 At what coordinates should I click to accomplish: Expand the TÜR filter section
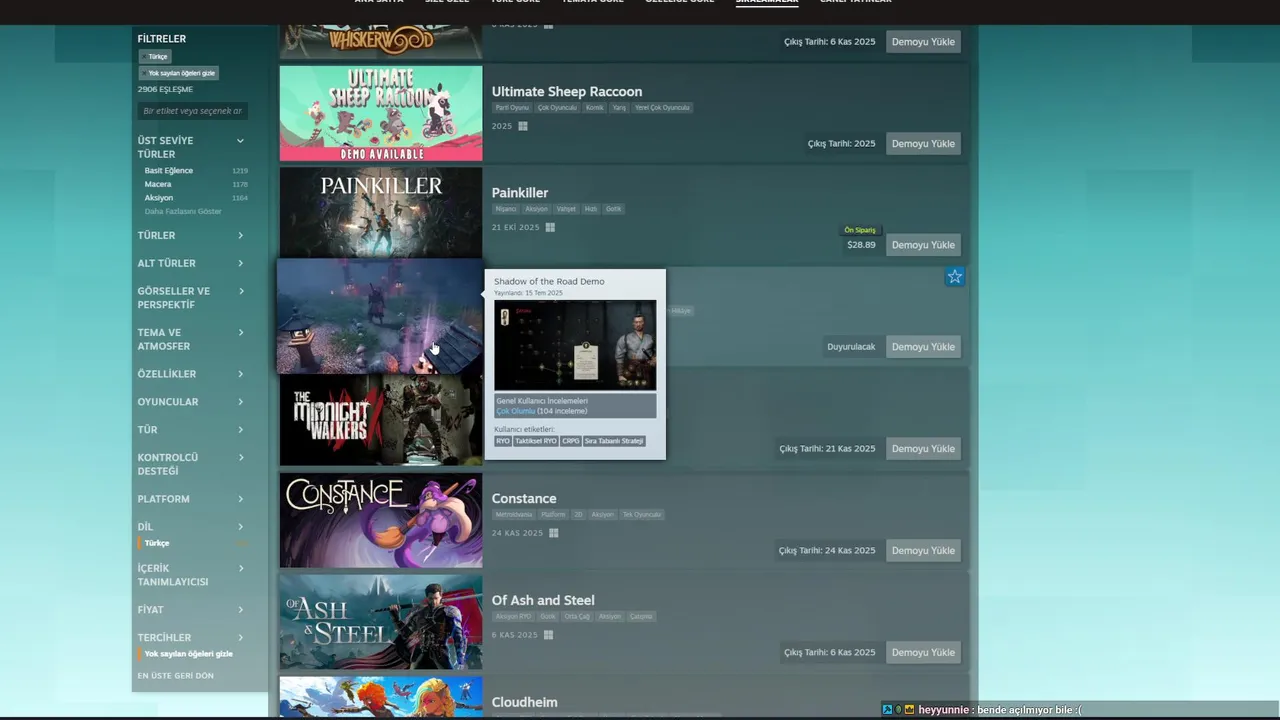pos(191,430)
